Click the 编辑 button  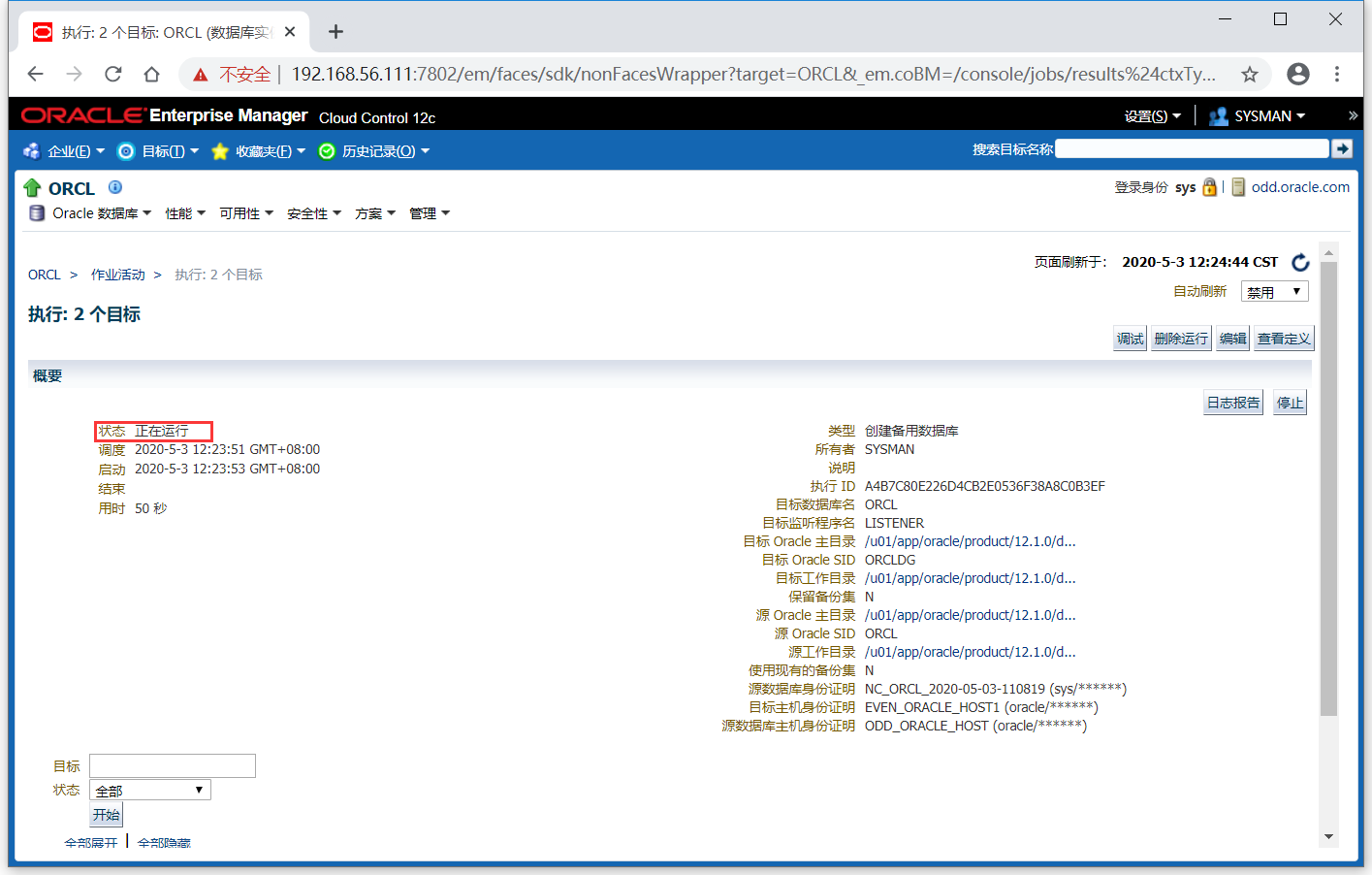(x=1232, y=339)
